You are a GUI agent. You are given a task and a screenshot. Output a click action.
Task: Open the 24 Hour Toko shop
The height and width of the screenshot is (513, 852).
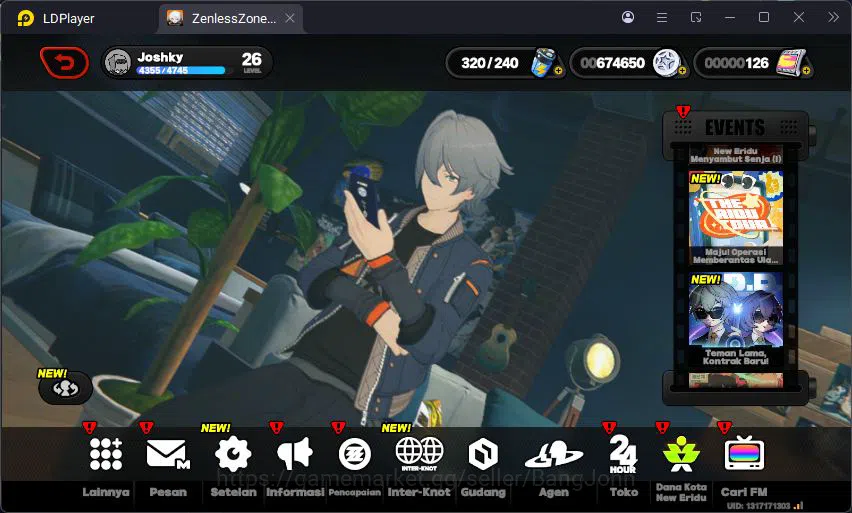(x=623, y=454)
